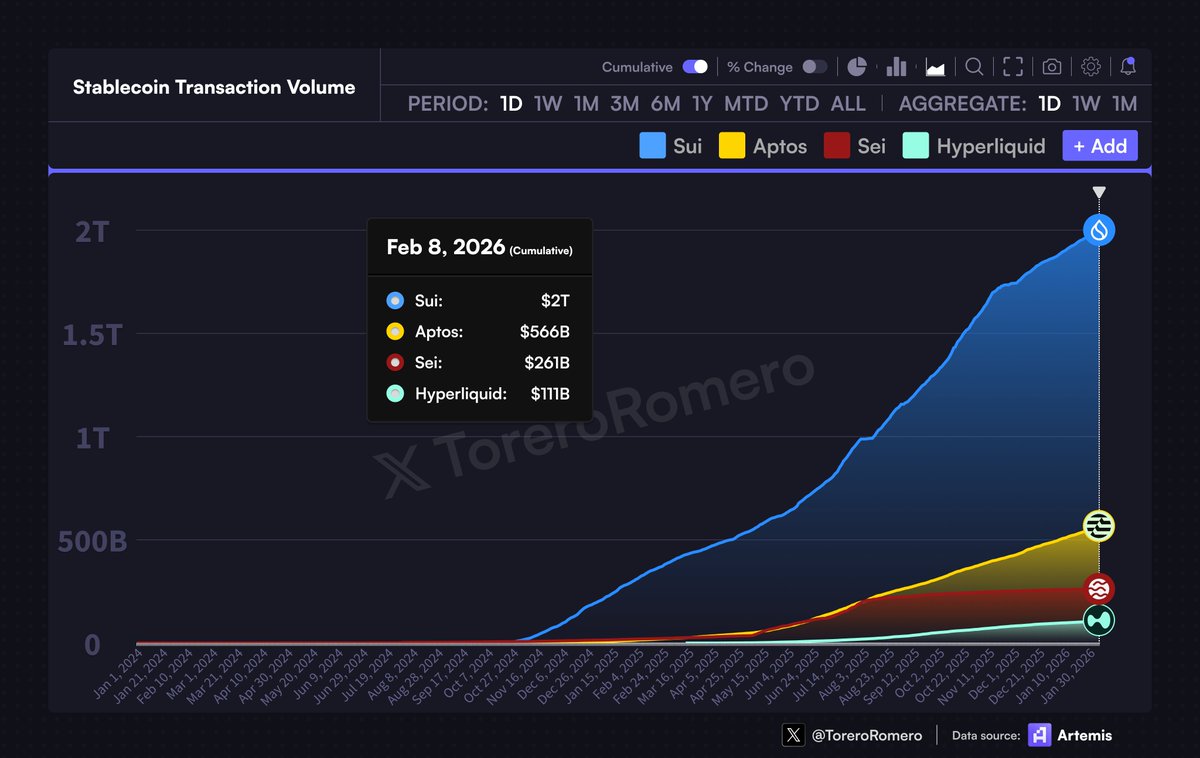The image size is (1200, 758).
Task: Click the Sei logo marker on chart
Action: click(x=1099, y=589)
